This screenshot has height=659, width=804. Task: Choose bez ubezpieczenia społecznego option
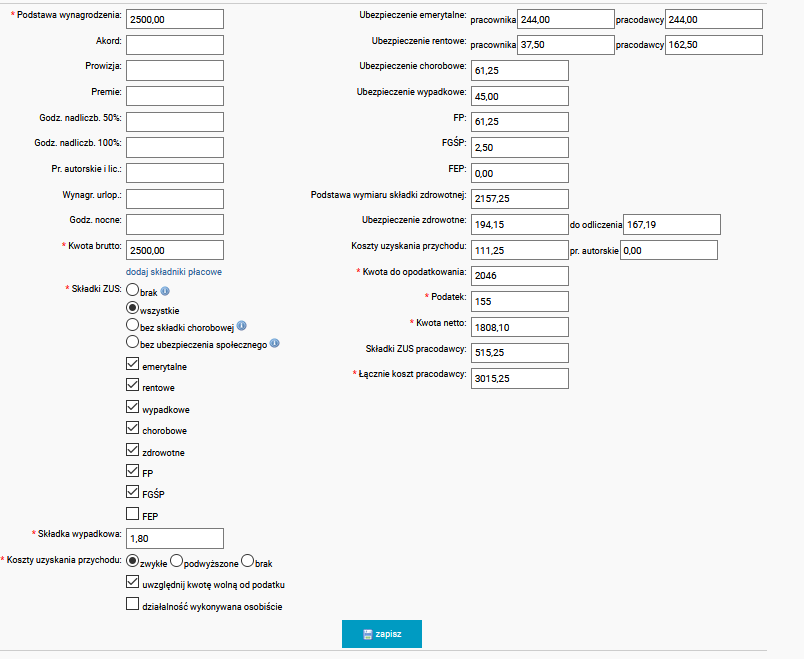pyautogui.click(x=132, y=342)
